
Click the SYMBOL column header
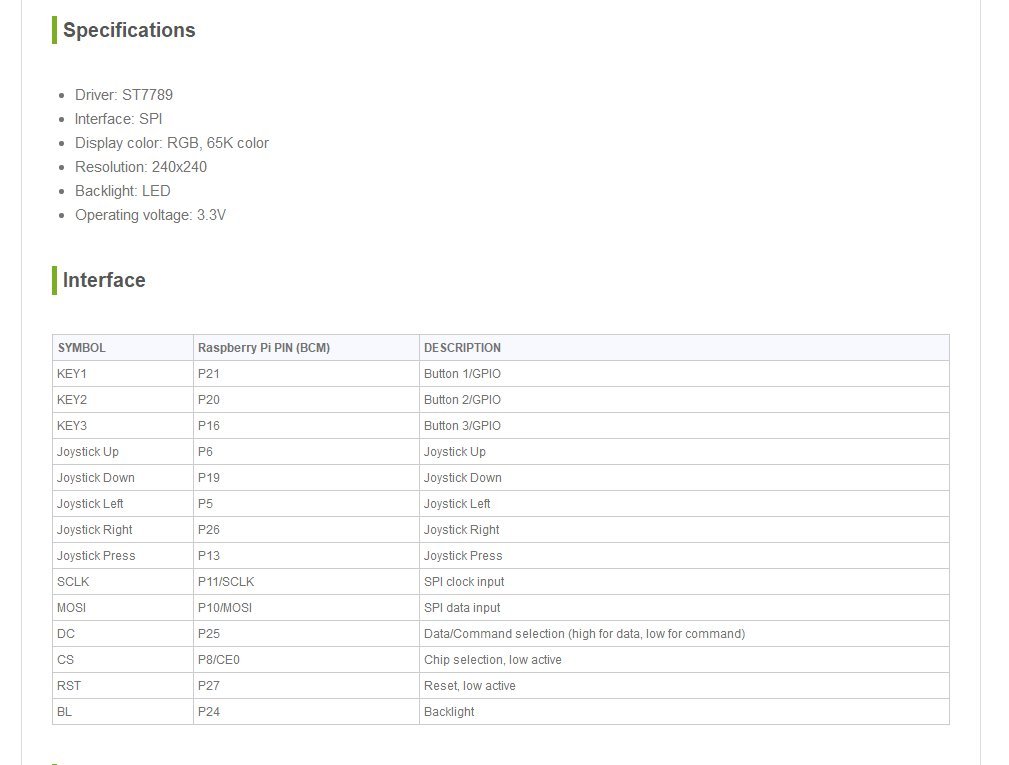[x=81, y=348]
